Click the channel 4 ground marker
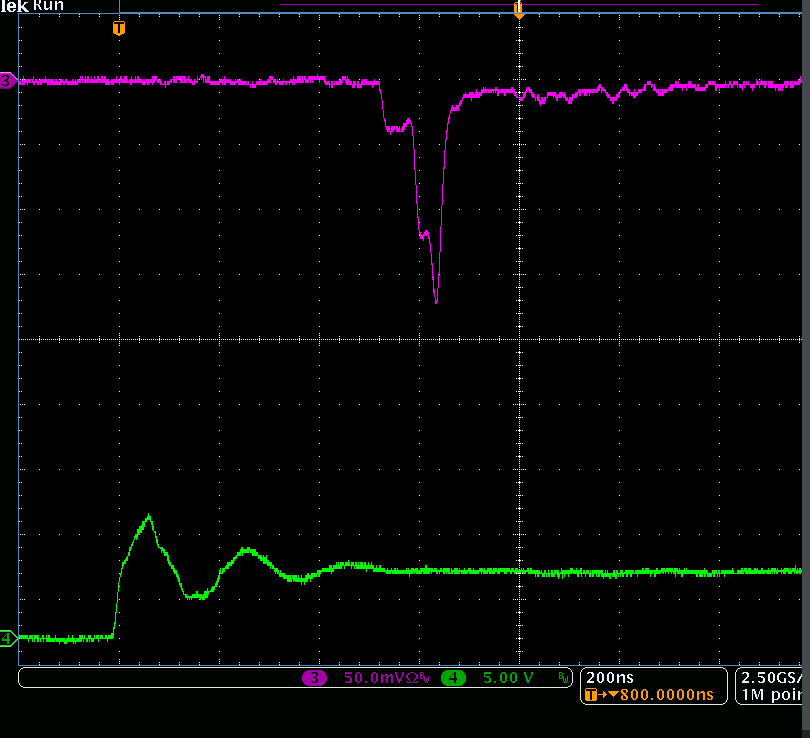The width and height of the screenshot is (810, 738). 8,639
